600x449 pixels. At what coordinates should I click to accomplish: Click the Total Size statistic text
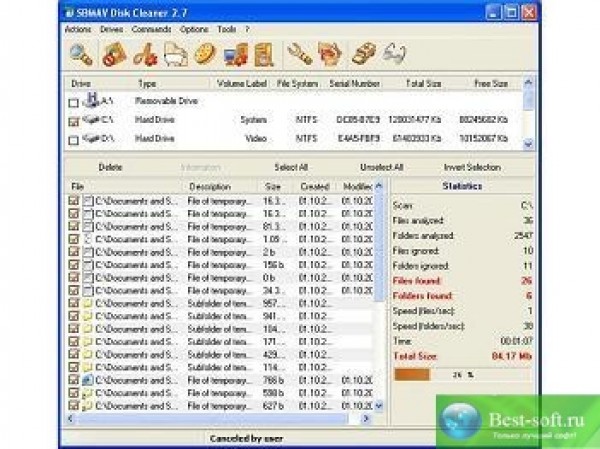point(415,356)
